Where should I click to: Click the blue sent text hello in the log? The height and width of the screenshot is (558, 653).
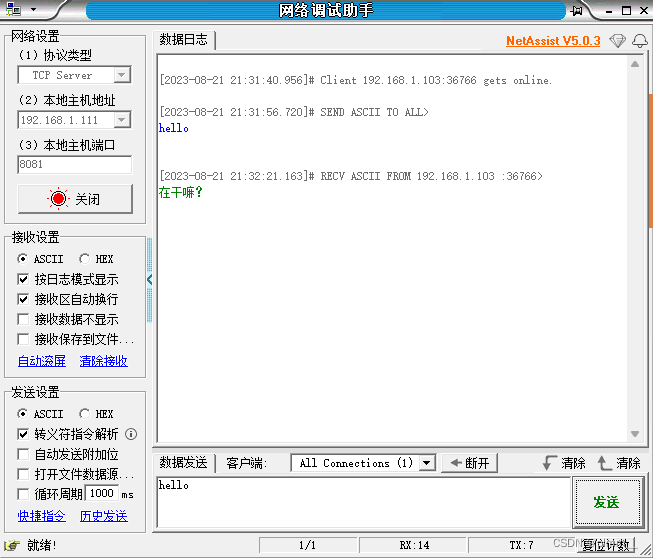click(x=174, y=128)
